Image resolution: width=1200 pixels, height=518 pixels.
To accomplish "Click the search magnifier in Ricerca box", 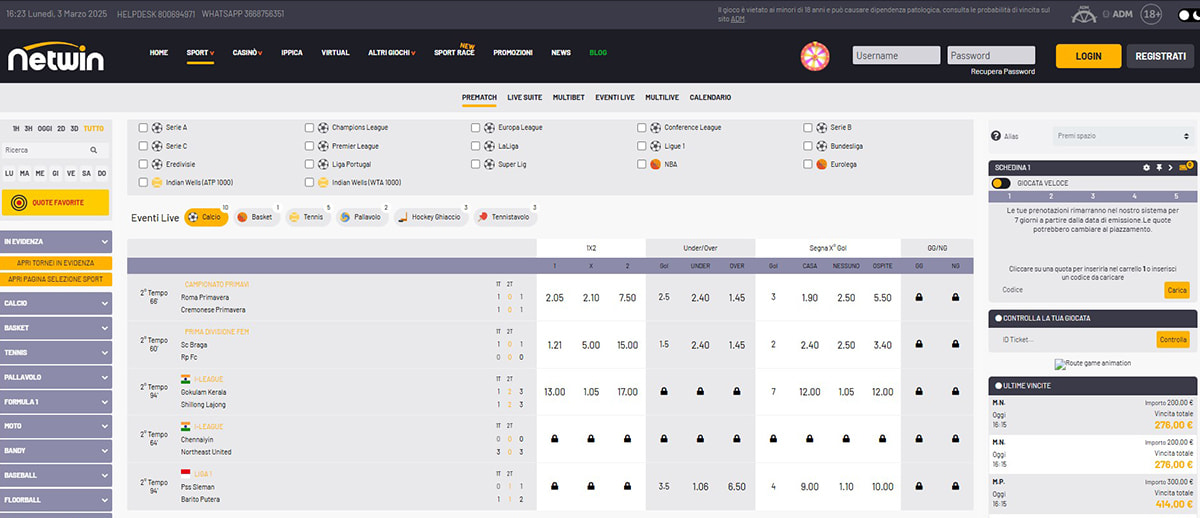I will (95, 150).
